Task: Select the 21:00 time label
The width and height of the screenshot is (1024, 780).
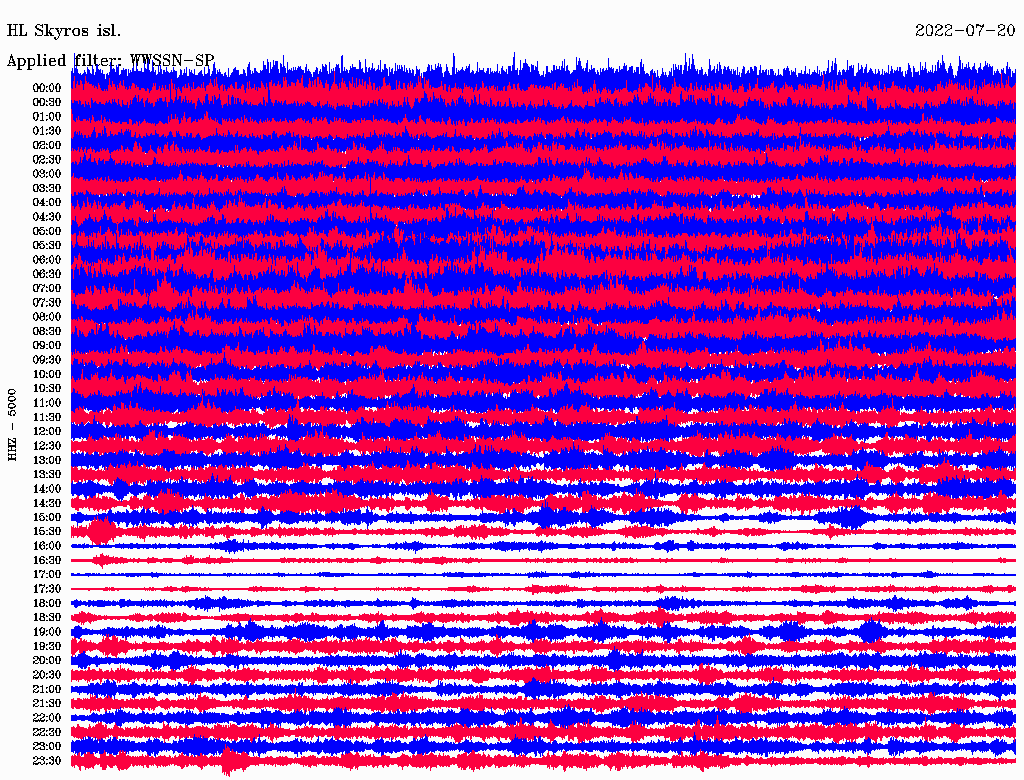Action: [x=47, y=689]
